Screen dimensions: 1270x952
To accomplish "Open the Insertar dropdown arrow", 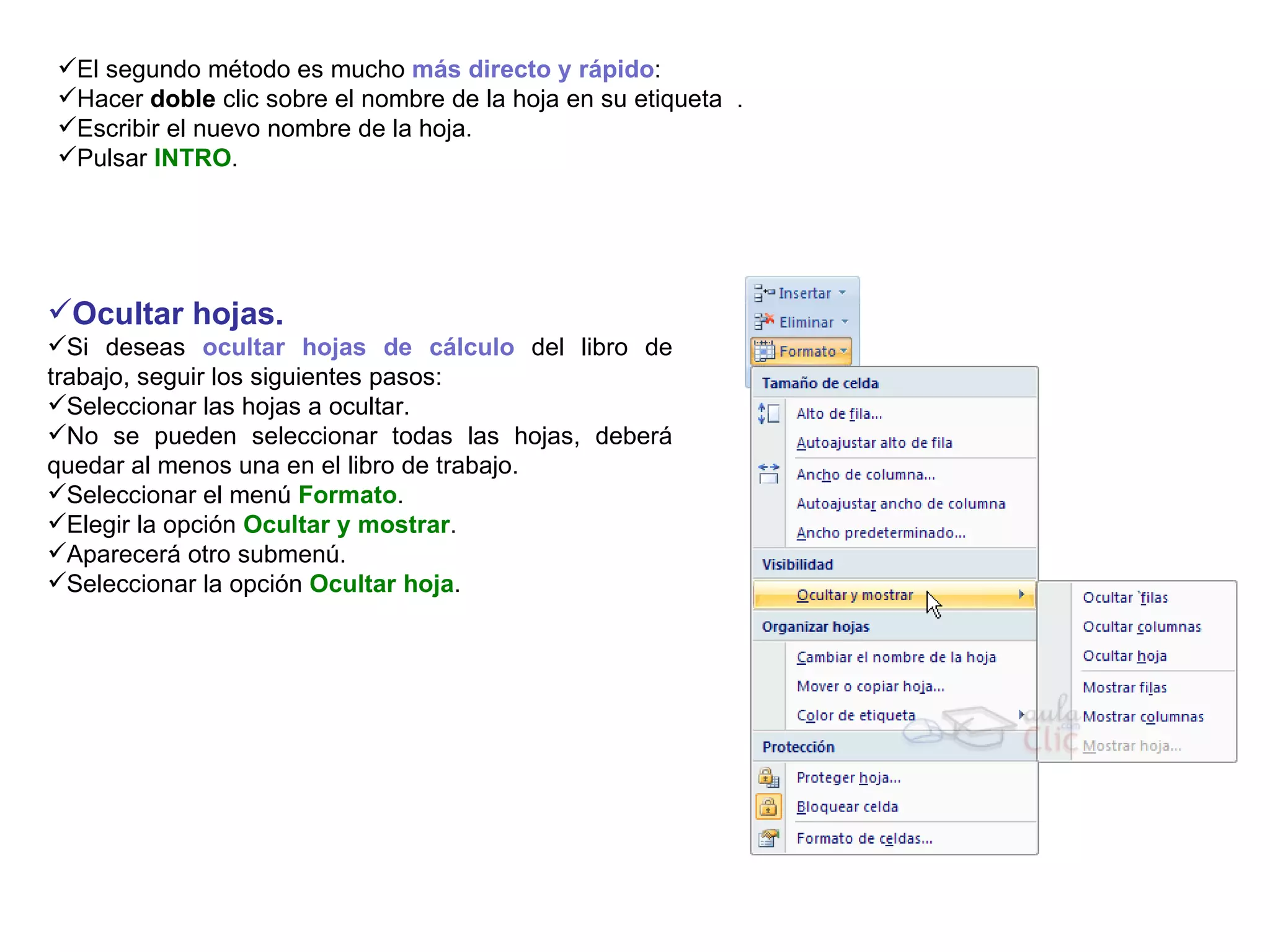I will tap(842, 293).
